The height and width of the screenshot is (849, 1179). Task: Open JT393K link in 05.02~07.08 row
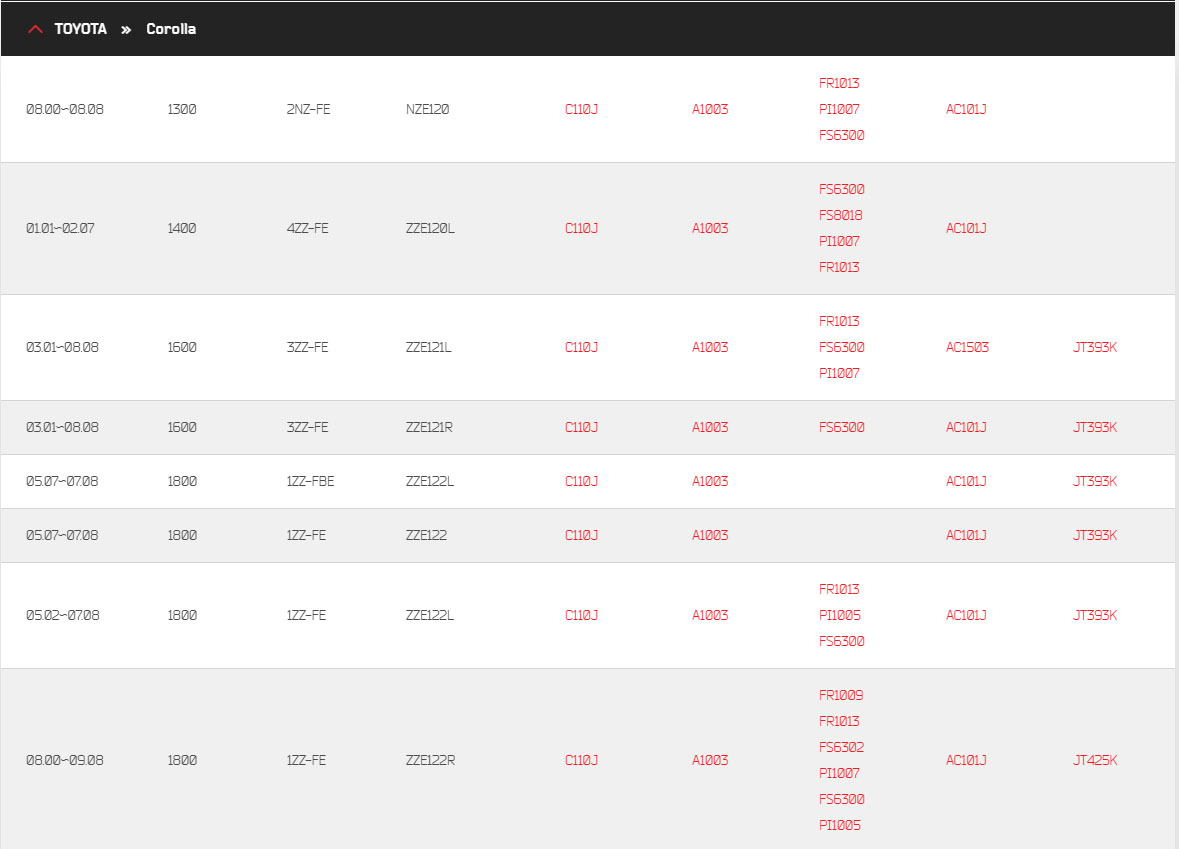[x=1095, y=616]
